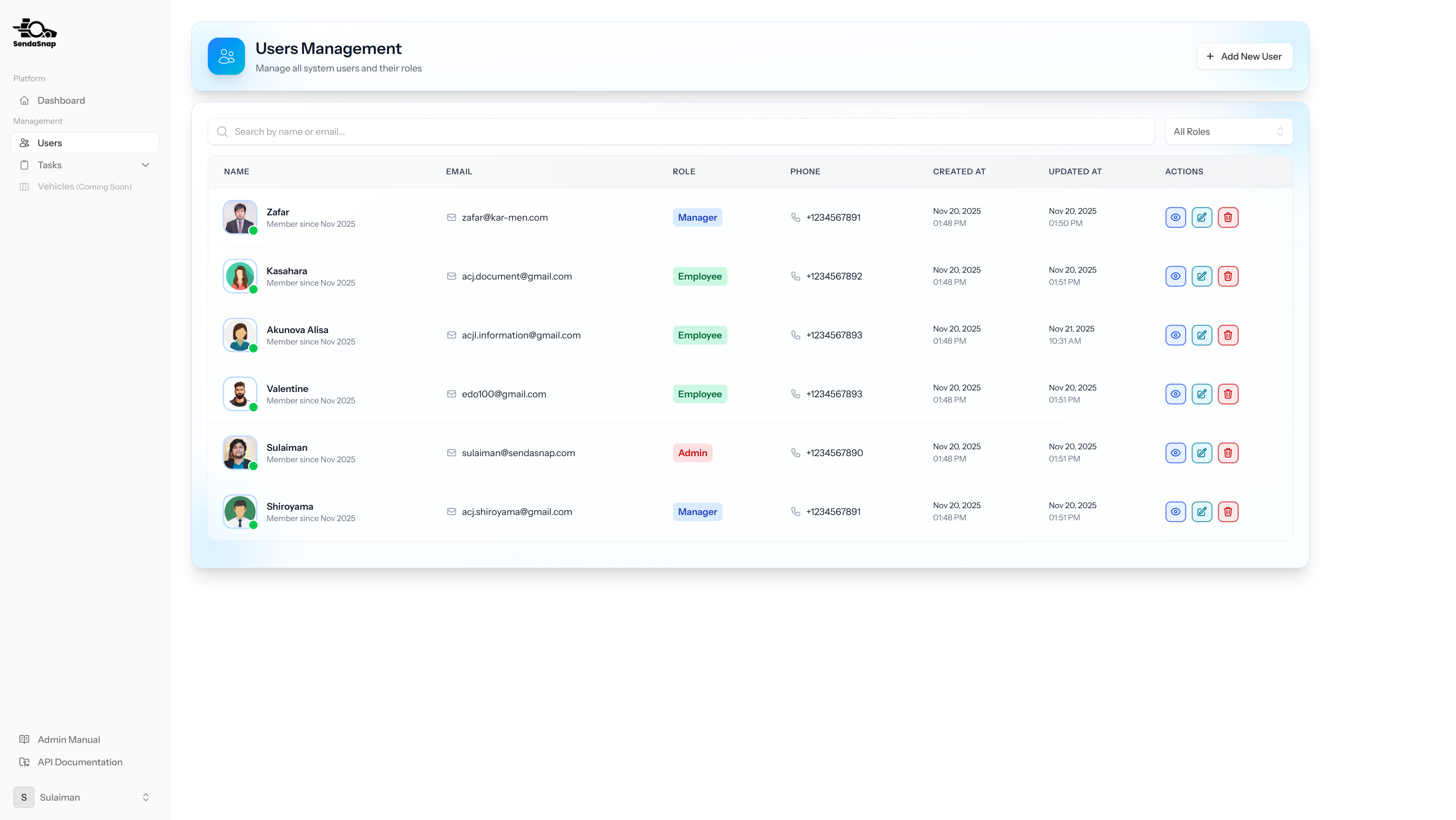Viewport: 1456px width, 820px height.
Task: Edit Valentine's profile with pencil icon
Action: click(x=1201, y=394)
